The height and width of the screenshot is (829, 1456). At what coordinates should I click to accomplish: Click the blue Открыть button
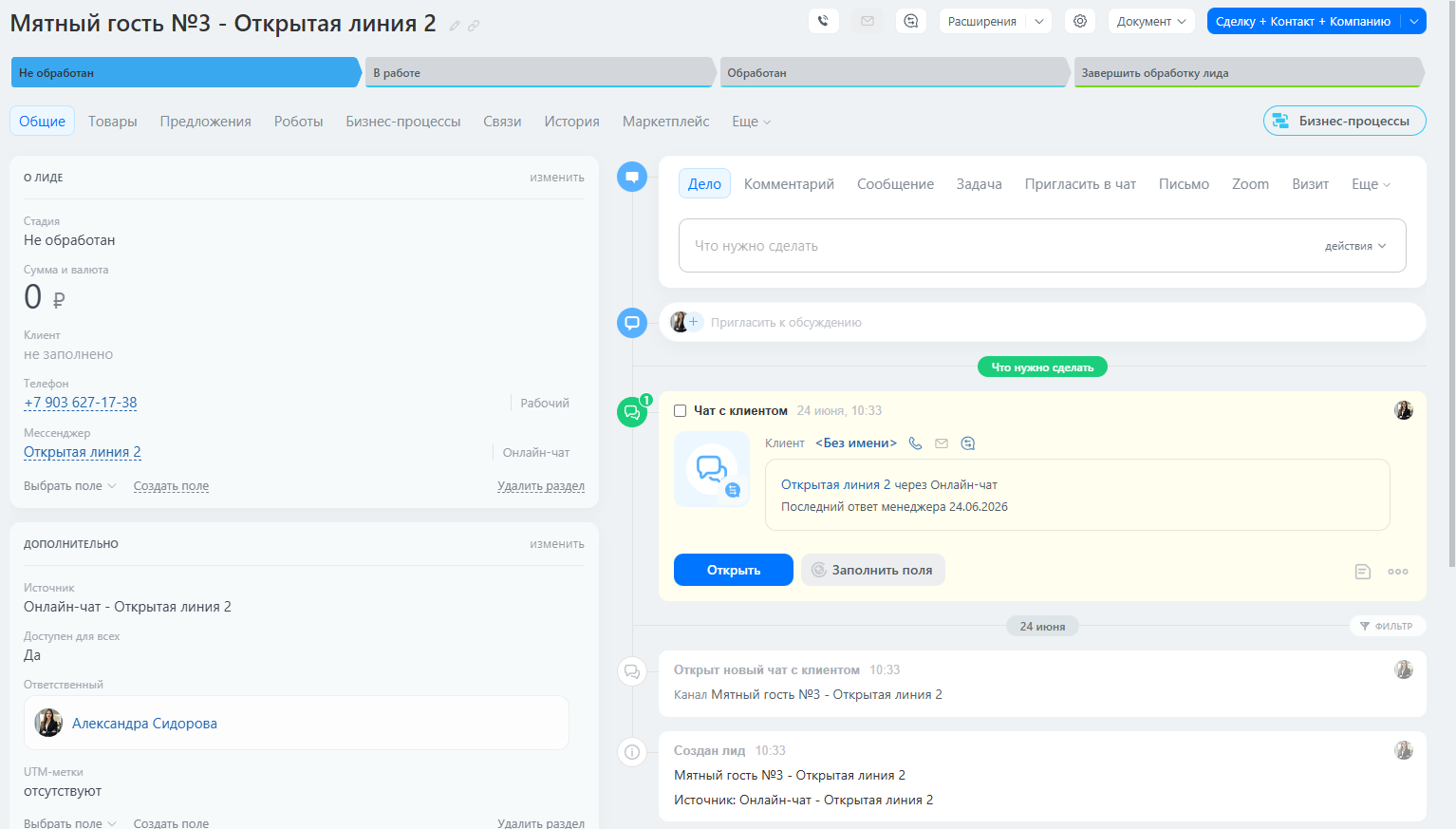tap(734, 570)
